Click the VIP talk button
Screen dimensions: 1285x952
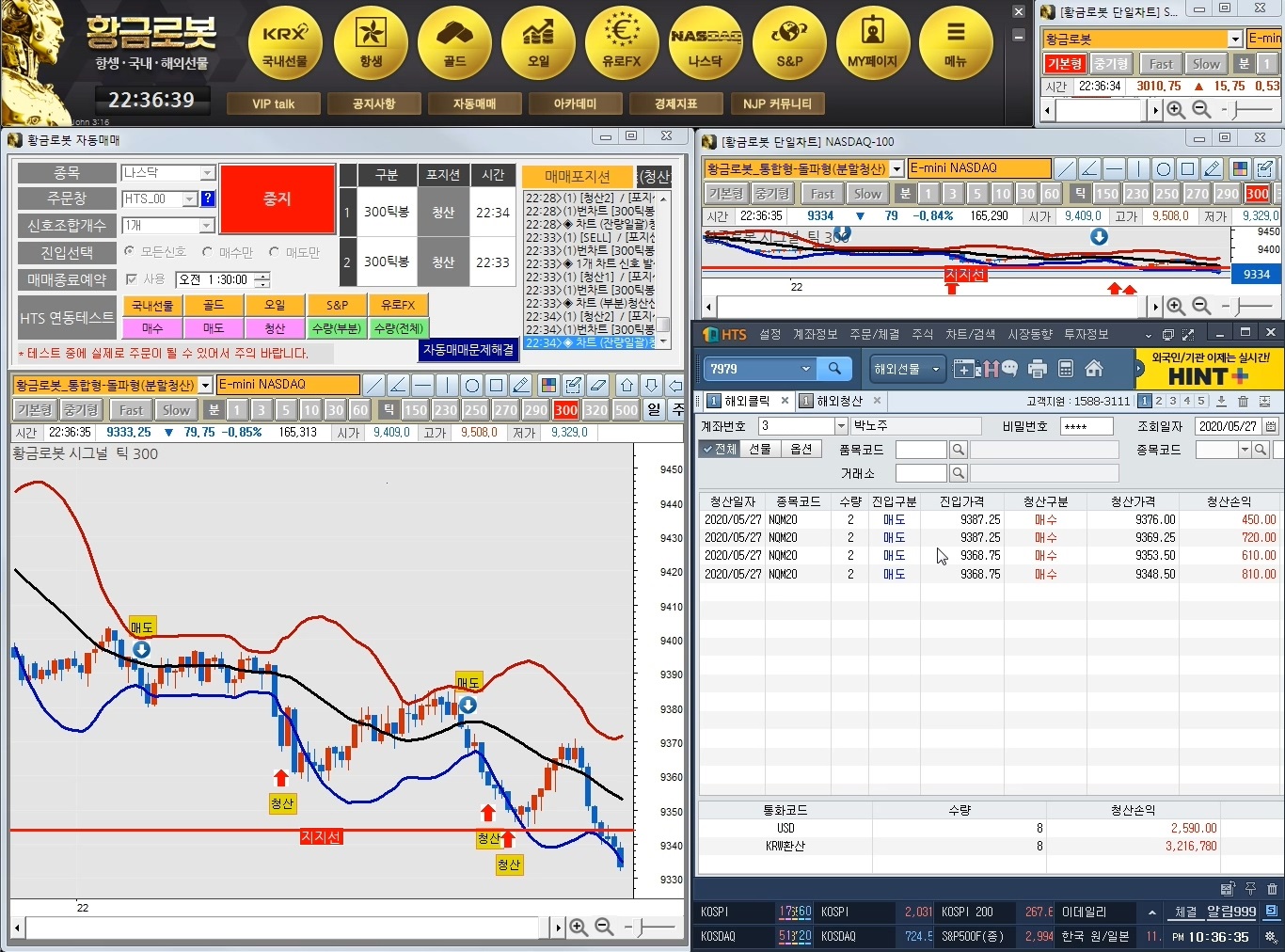[274, 103]
